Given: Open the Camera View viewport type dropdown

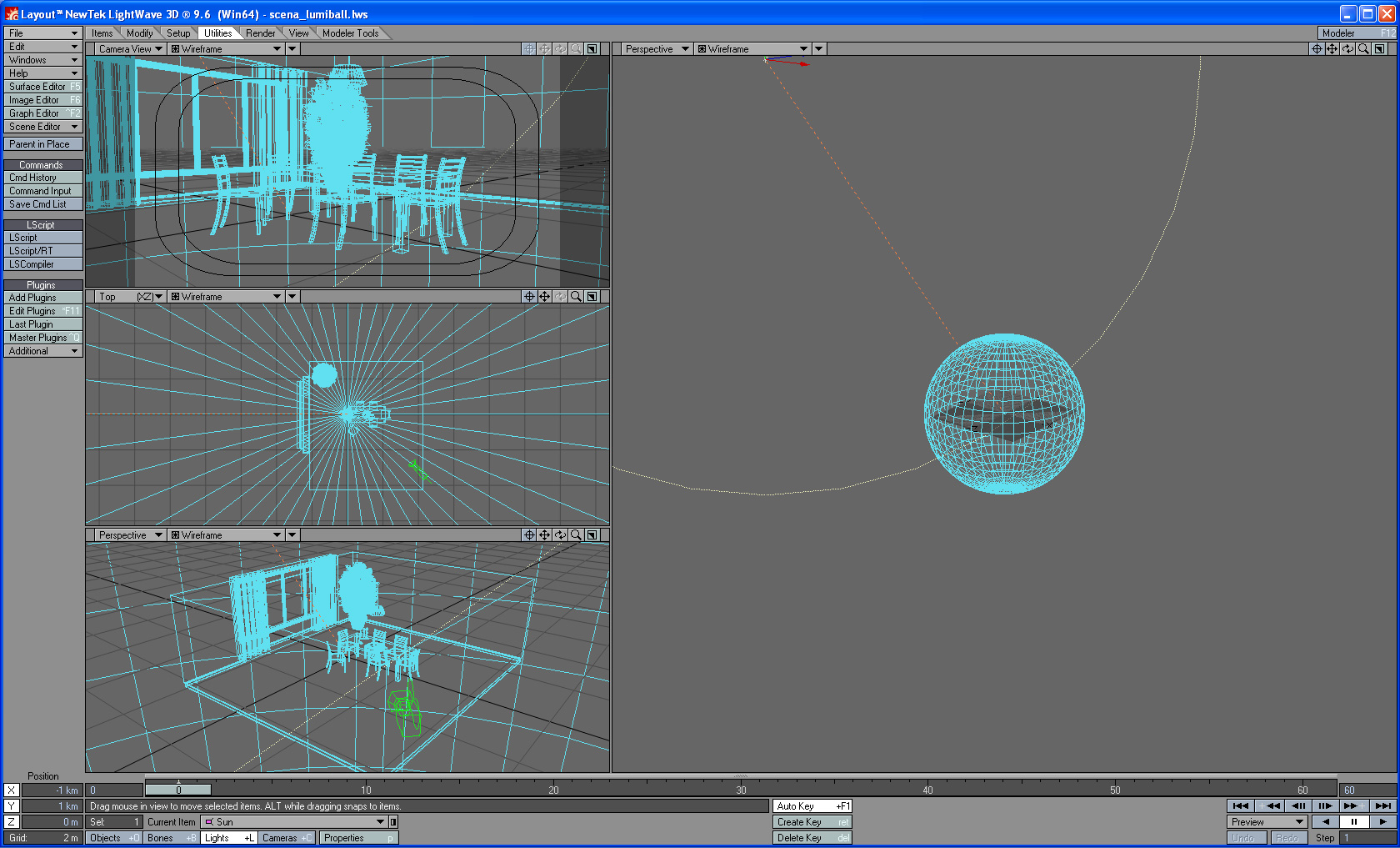Looking at the screenshot, I should tap(130, 49).
